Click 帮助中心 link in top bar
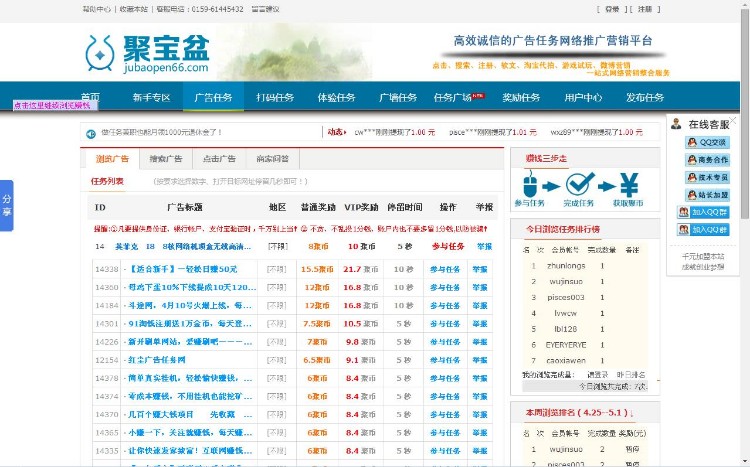 pyautogui.click(x=96, y=9)
